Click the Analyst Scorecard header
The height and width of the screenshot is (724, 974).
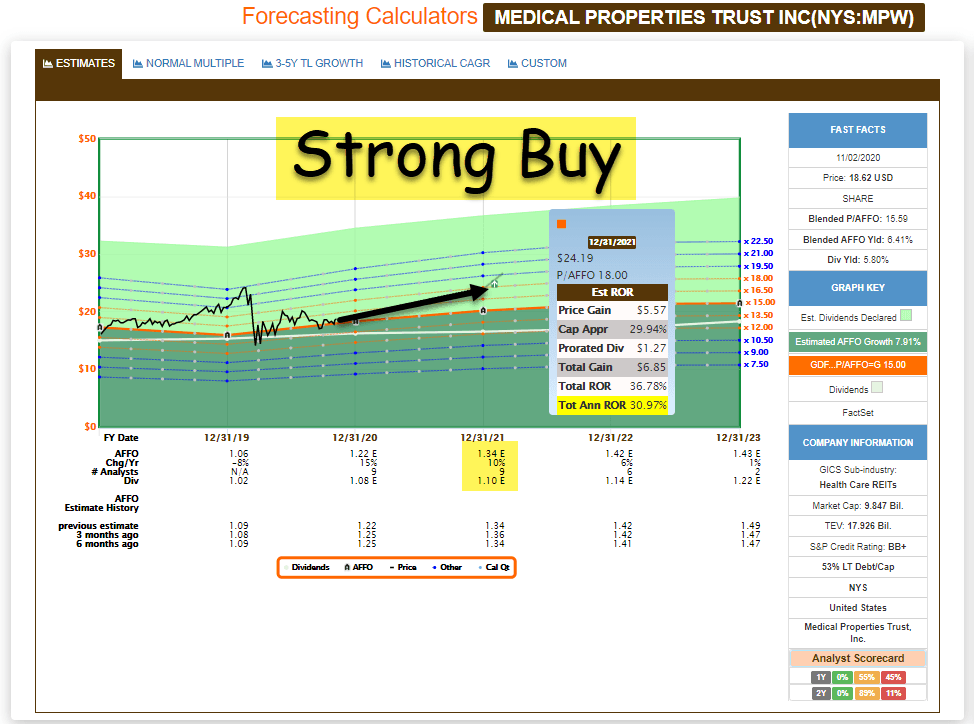(858, 658)
